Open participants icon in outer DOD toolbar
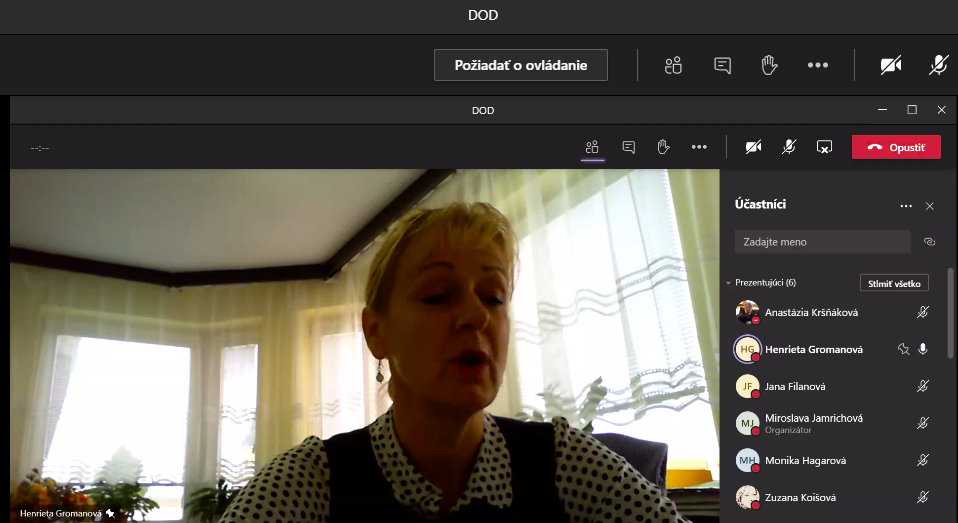Screen dimensions: 958x523 point(673,65)
